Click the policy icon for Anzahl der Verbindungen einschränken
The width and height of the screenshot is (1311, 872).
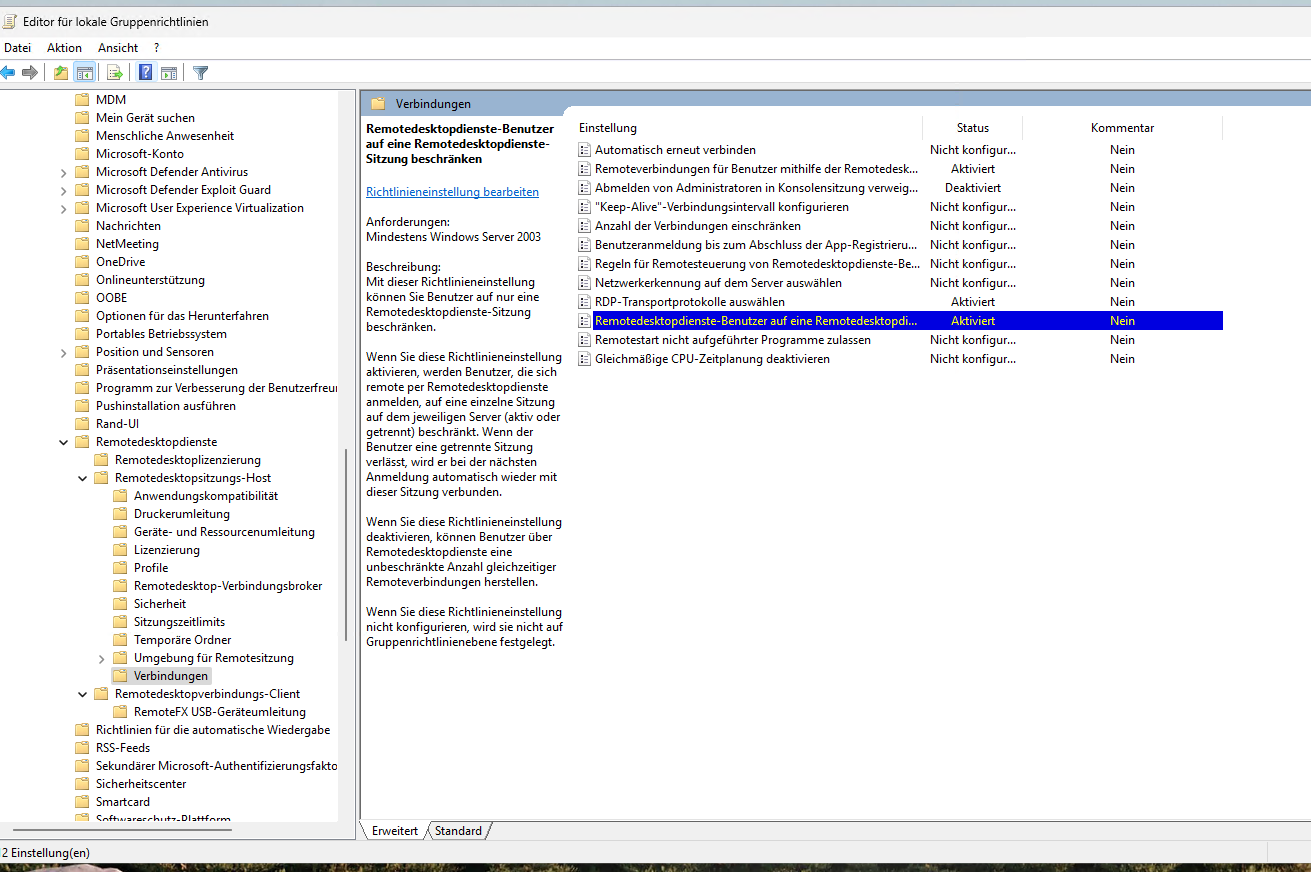(x=586, y=226)
